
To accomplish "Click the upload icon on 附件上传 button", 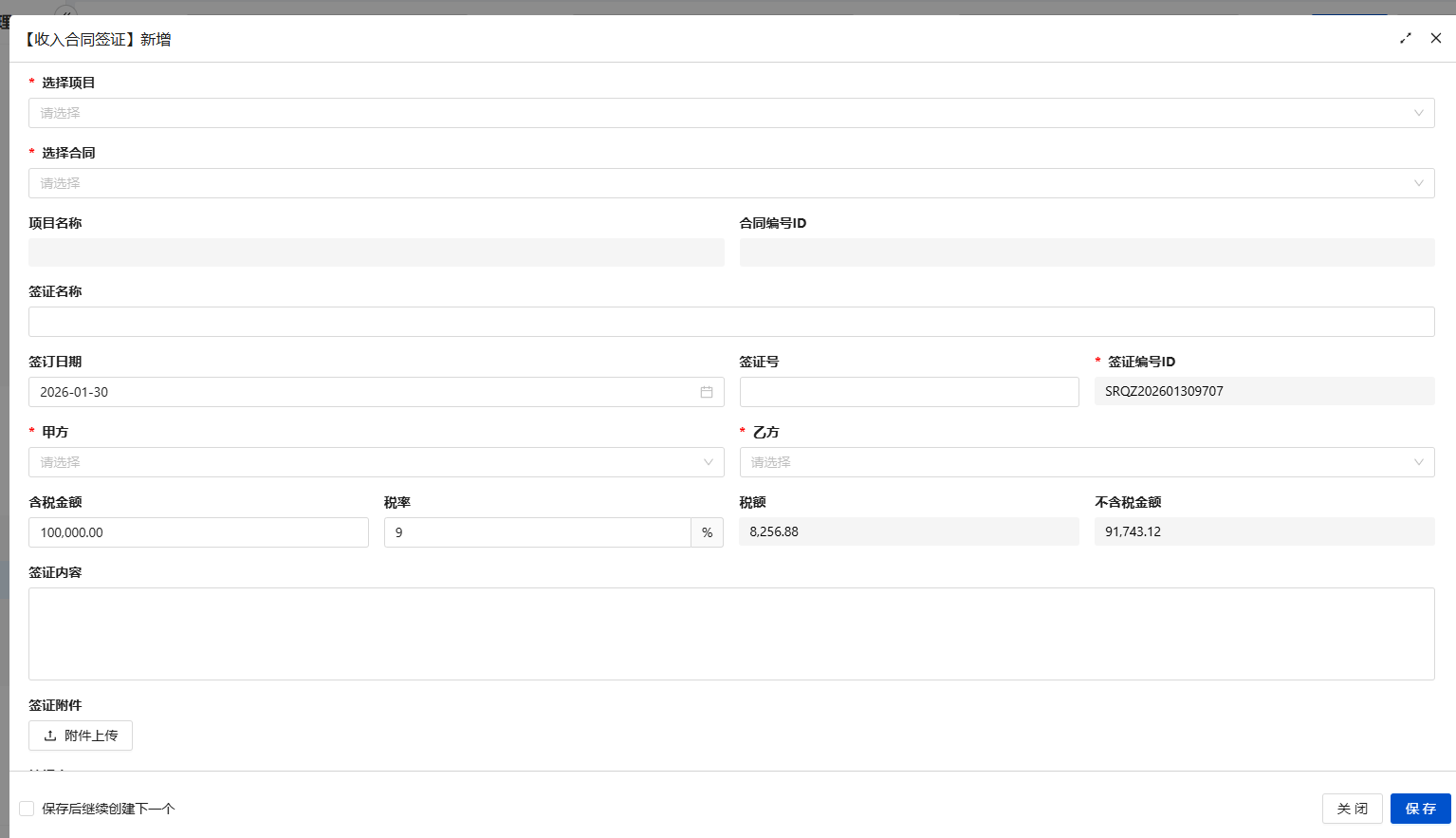I will (x=50, y=736).
